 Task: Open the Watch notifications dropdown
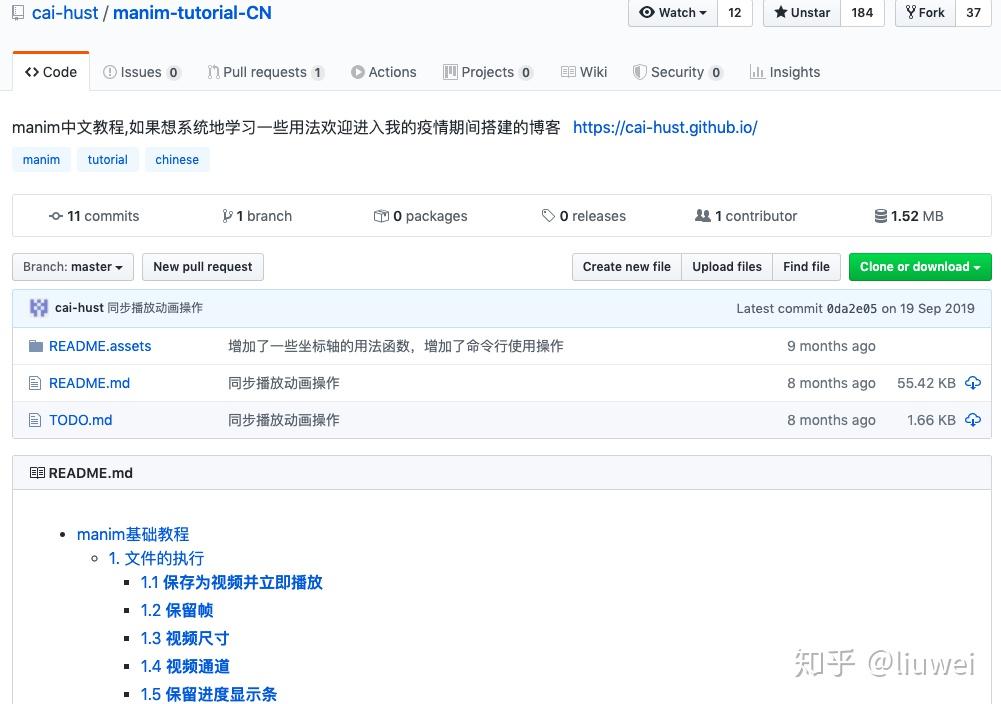[673, 13]
